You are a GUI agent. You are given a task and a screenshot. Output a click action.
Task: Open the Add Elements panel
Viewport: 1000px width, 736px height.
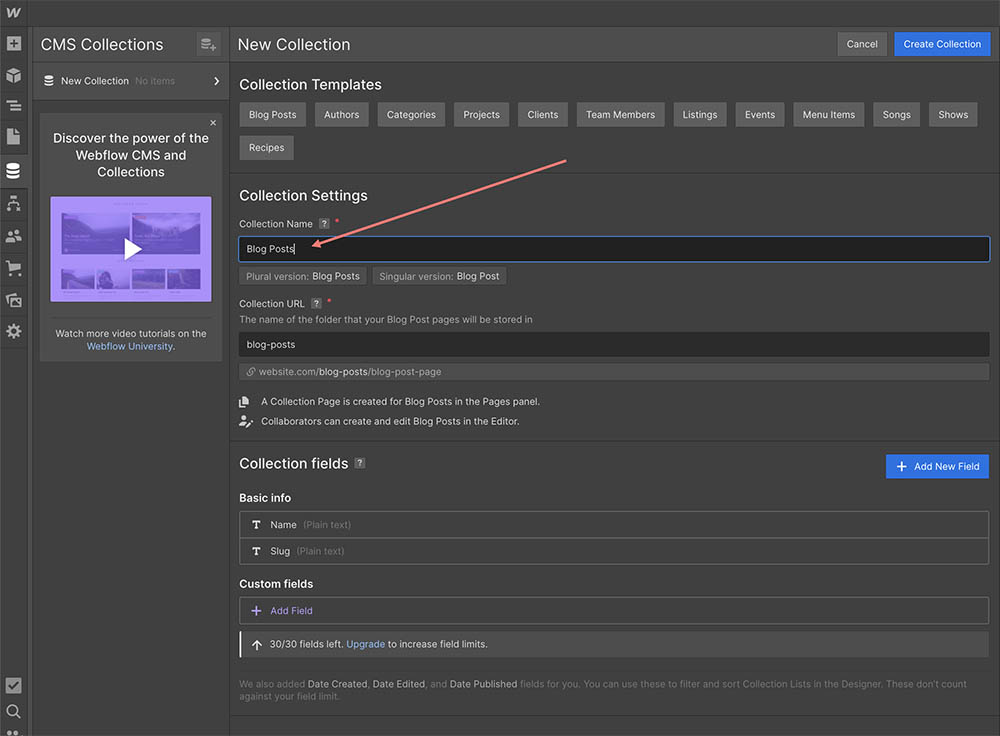pos(13,43)
